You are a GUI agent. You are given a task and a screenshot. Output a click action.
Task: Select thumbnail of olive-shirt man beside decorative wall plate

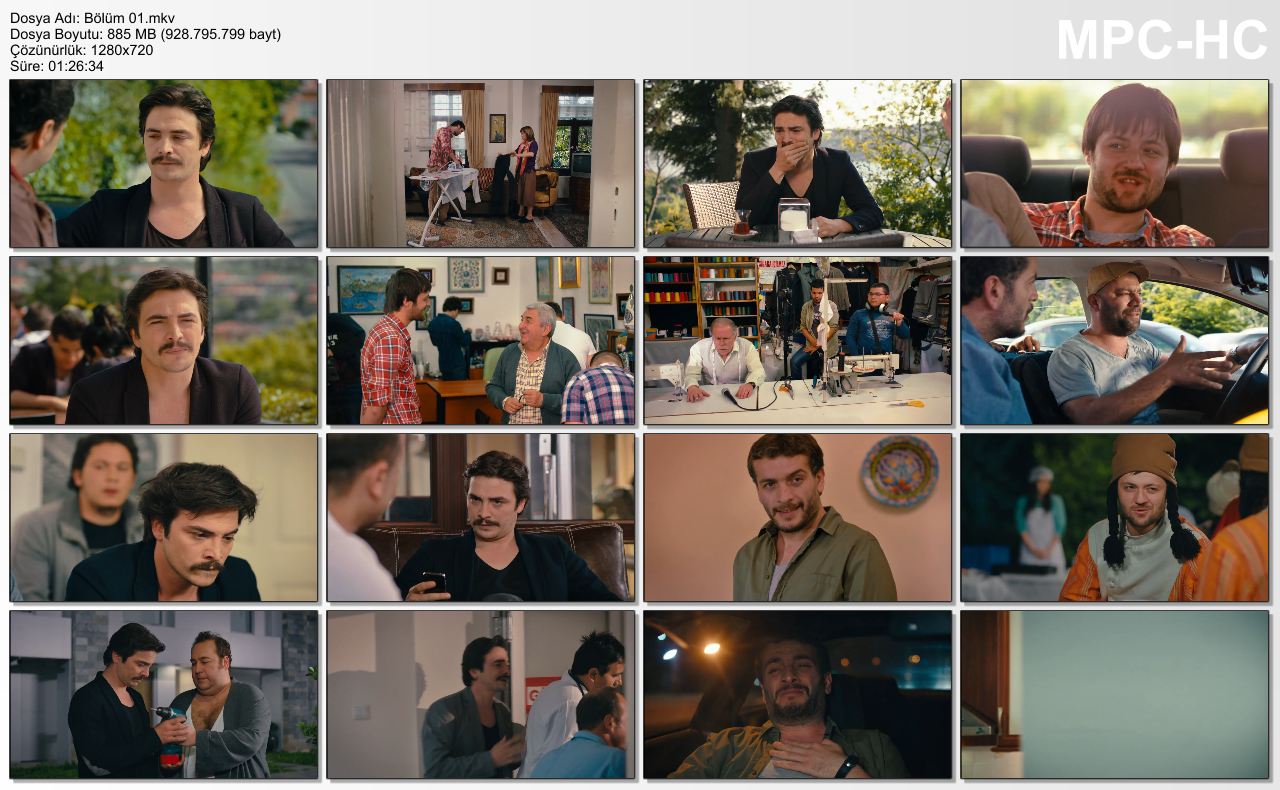click(798, 518)
